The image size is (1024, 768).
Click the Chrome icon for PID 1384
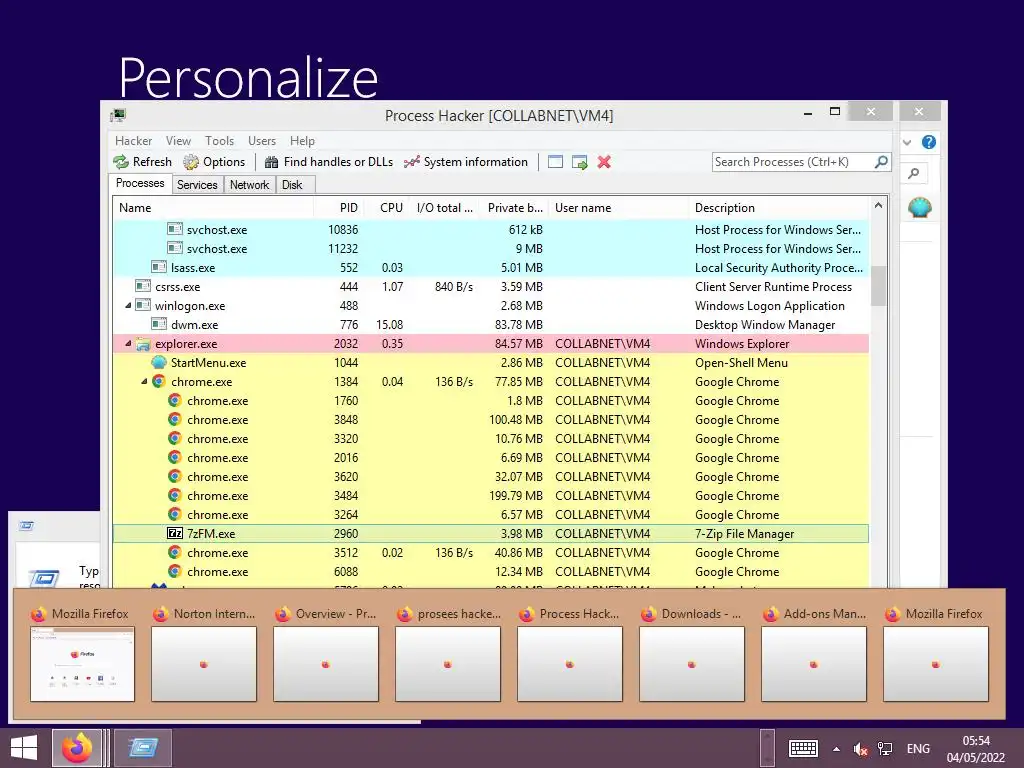tap(159, 381)
